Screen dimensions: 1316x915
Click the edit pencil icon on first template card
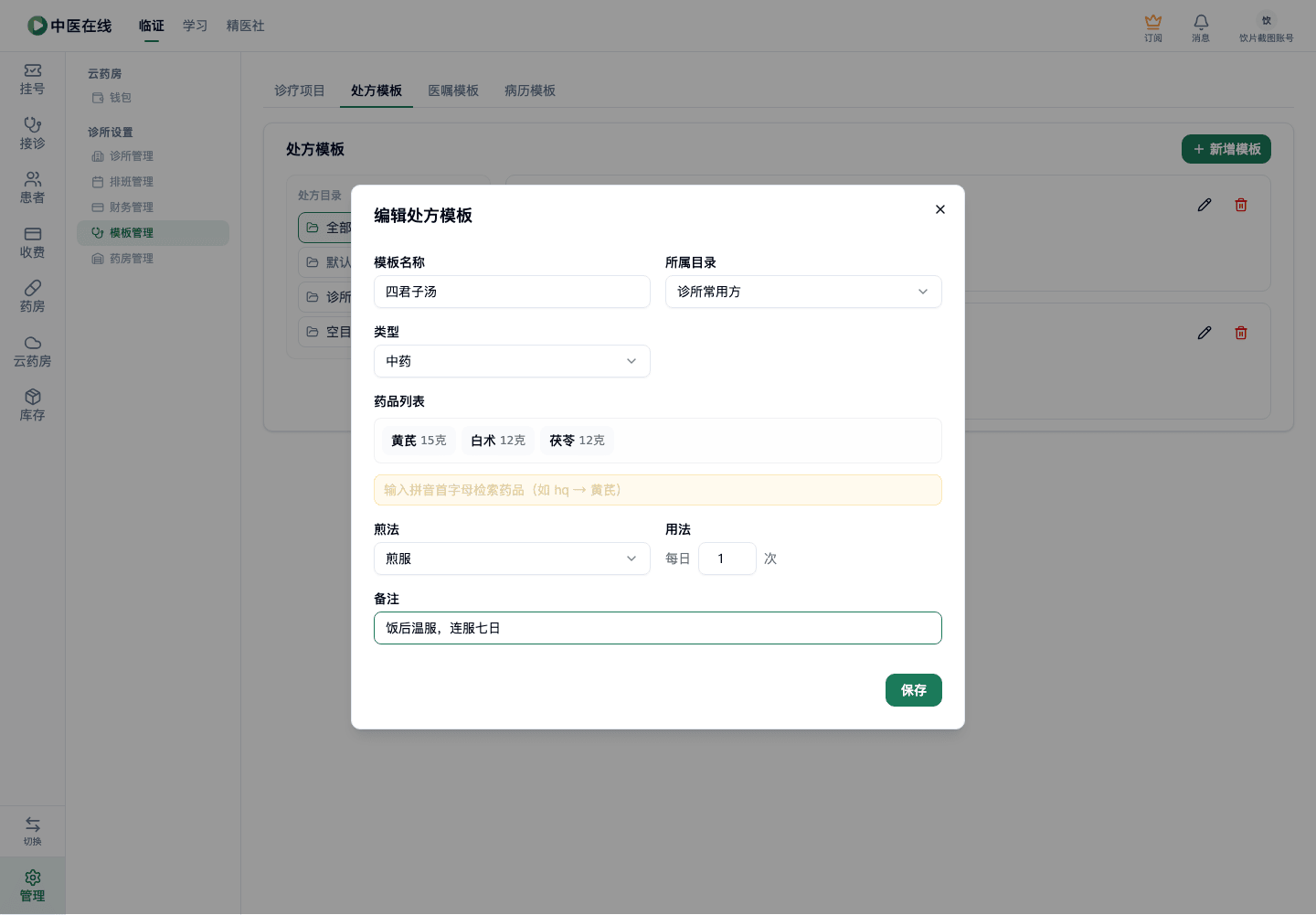[x=1205, y=205]
